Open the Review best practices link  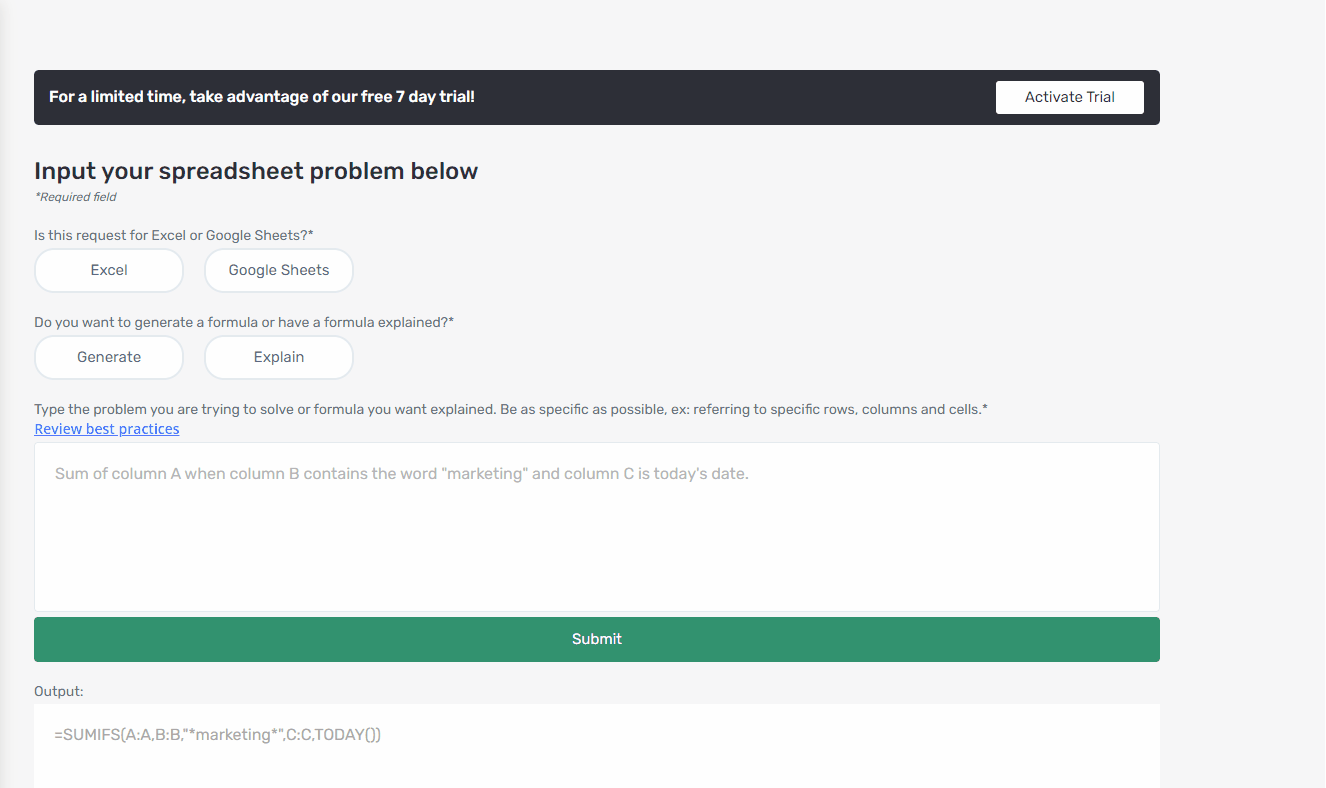[106, 428]
